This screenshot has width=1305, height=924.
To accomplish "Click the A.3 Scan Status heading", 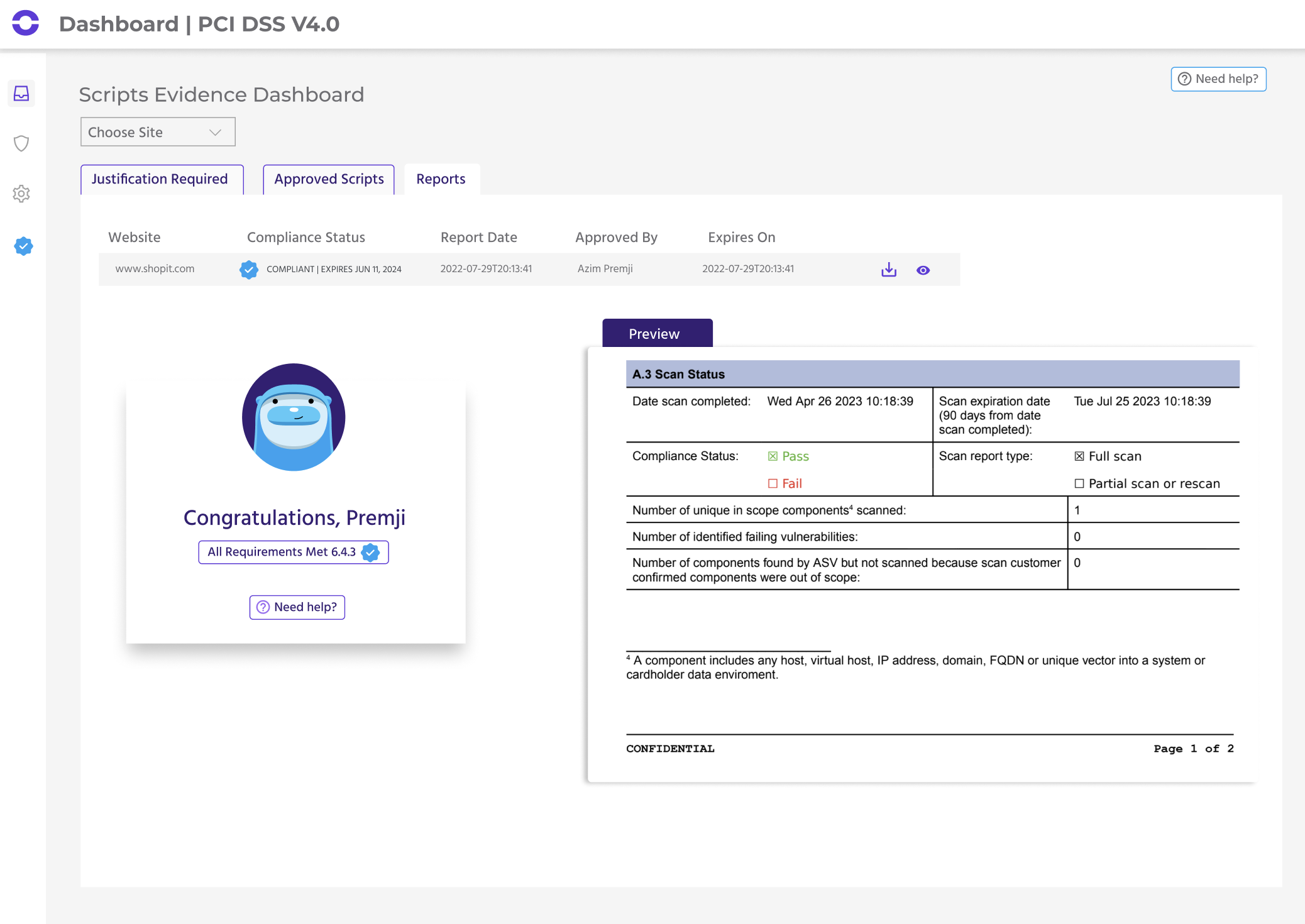I will pos(678,374).
